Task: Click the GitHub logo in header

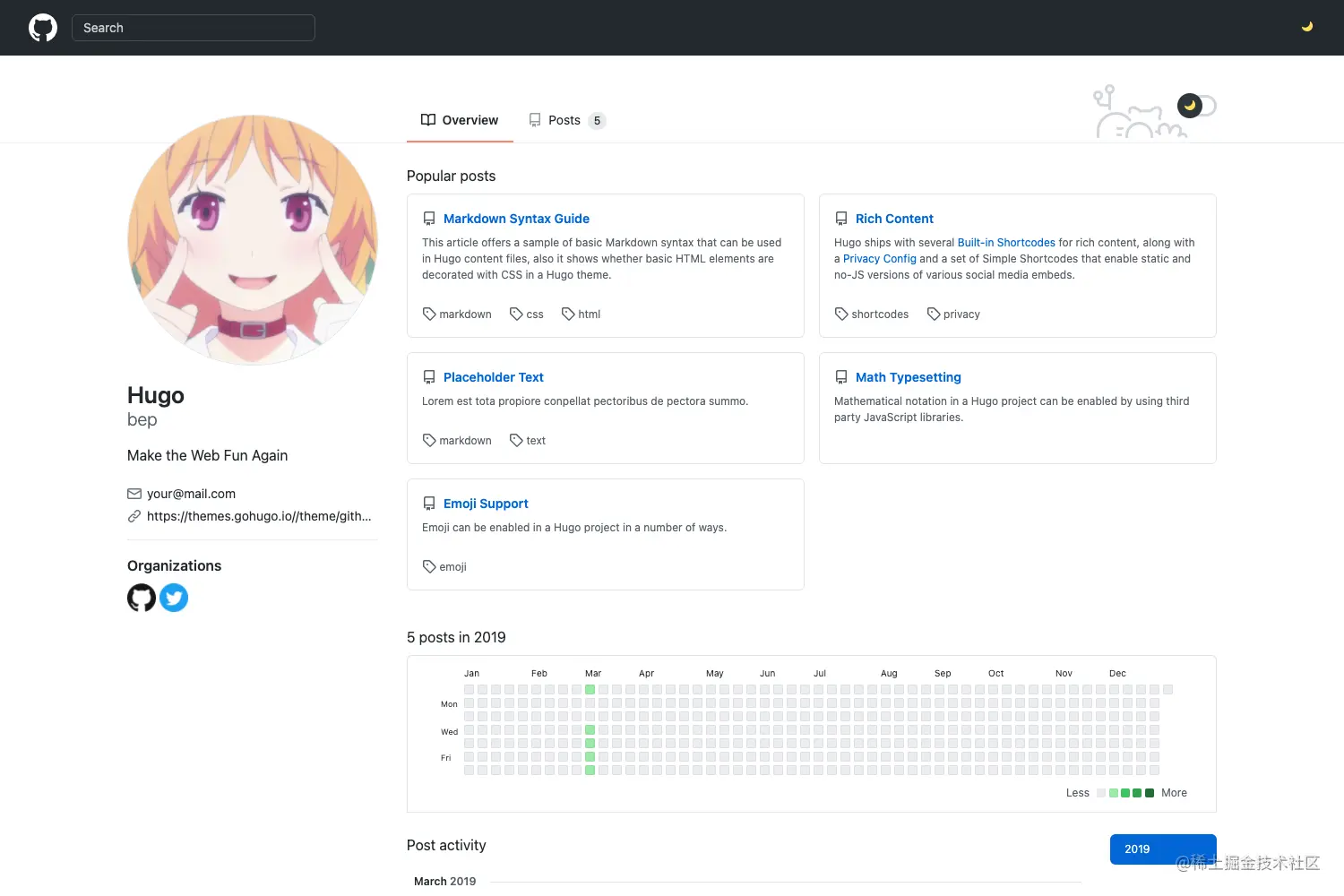Action: tap(43, 28)
